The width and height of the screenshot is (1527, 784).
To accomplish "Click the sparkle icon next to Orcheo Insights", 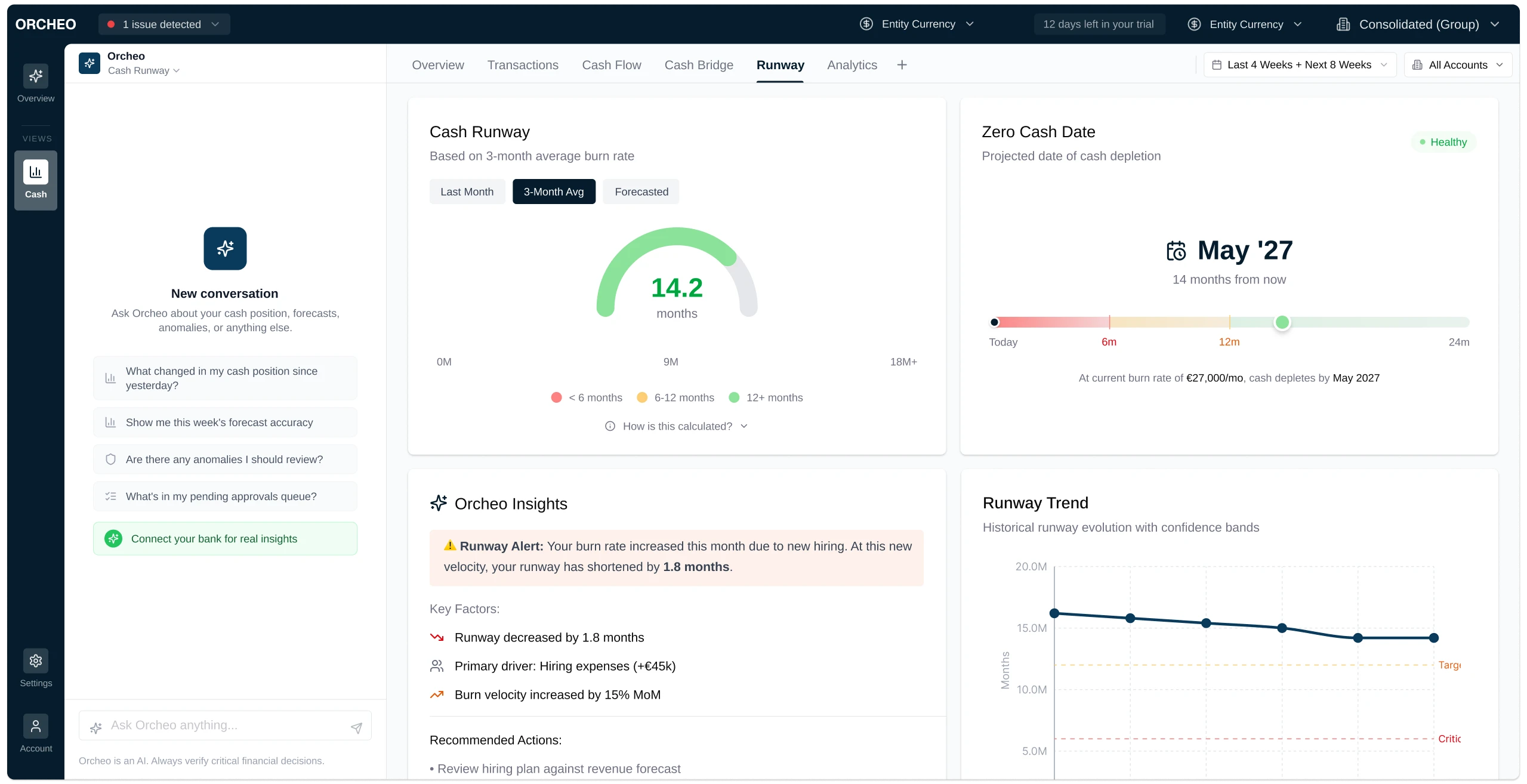I will (x=439, y=503).
